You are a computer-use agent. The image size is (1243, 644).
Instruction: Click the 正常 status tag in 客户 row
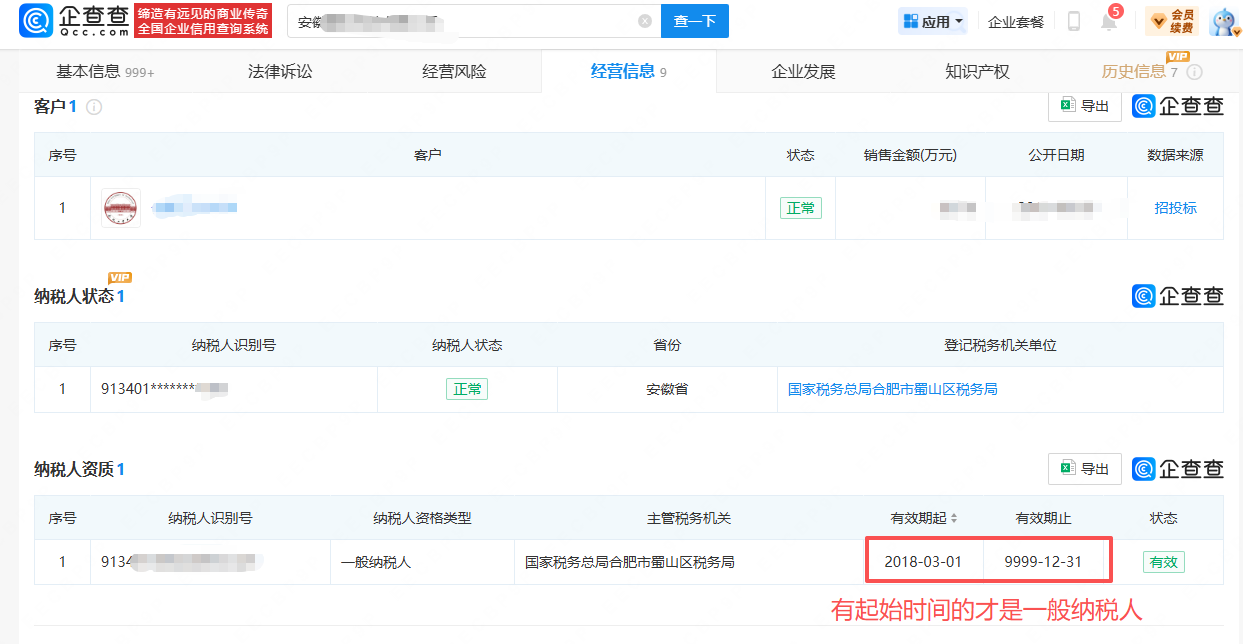click(x=801, y=208)
